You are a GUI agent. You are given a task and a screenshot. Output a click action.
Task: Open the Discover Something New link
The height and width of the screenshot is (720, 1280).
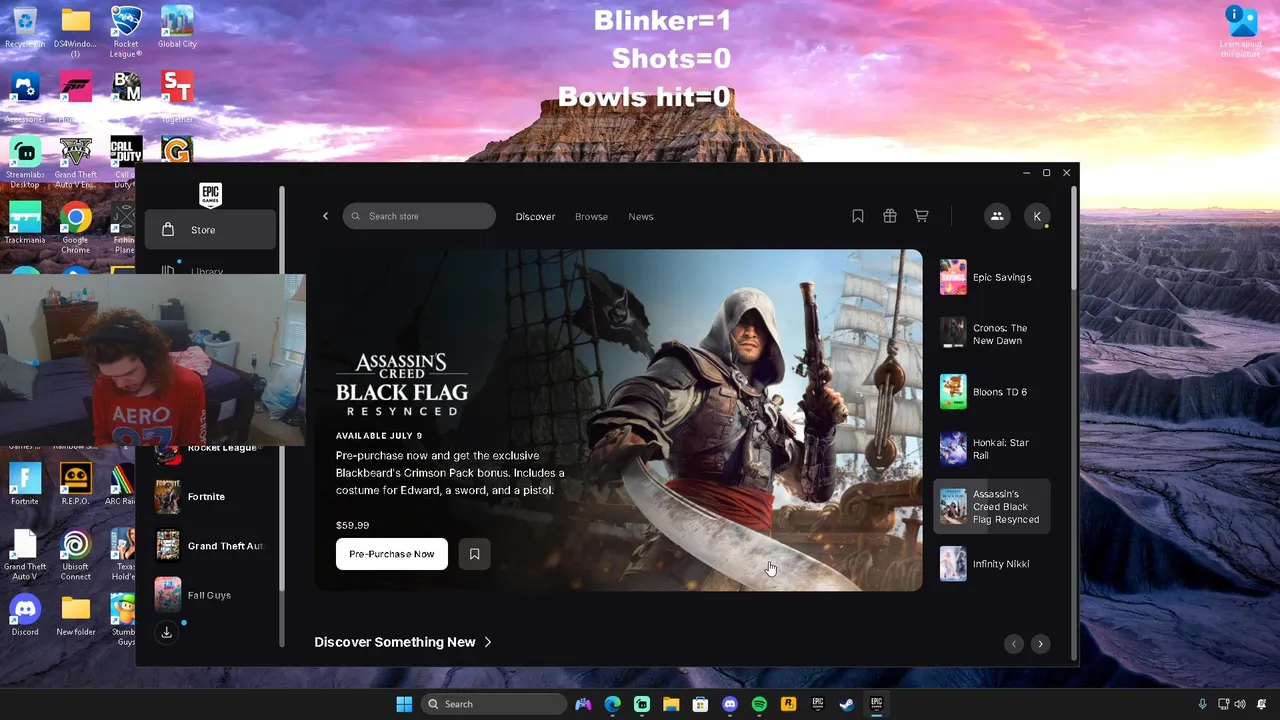coord(403,642)
